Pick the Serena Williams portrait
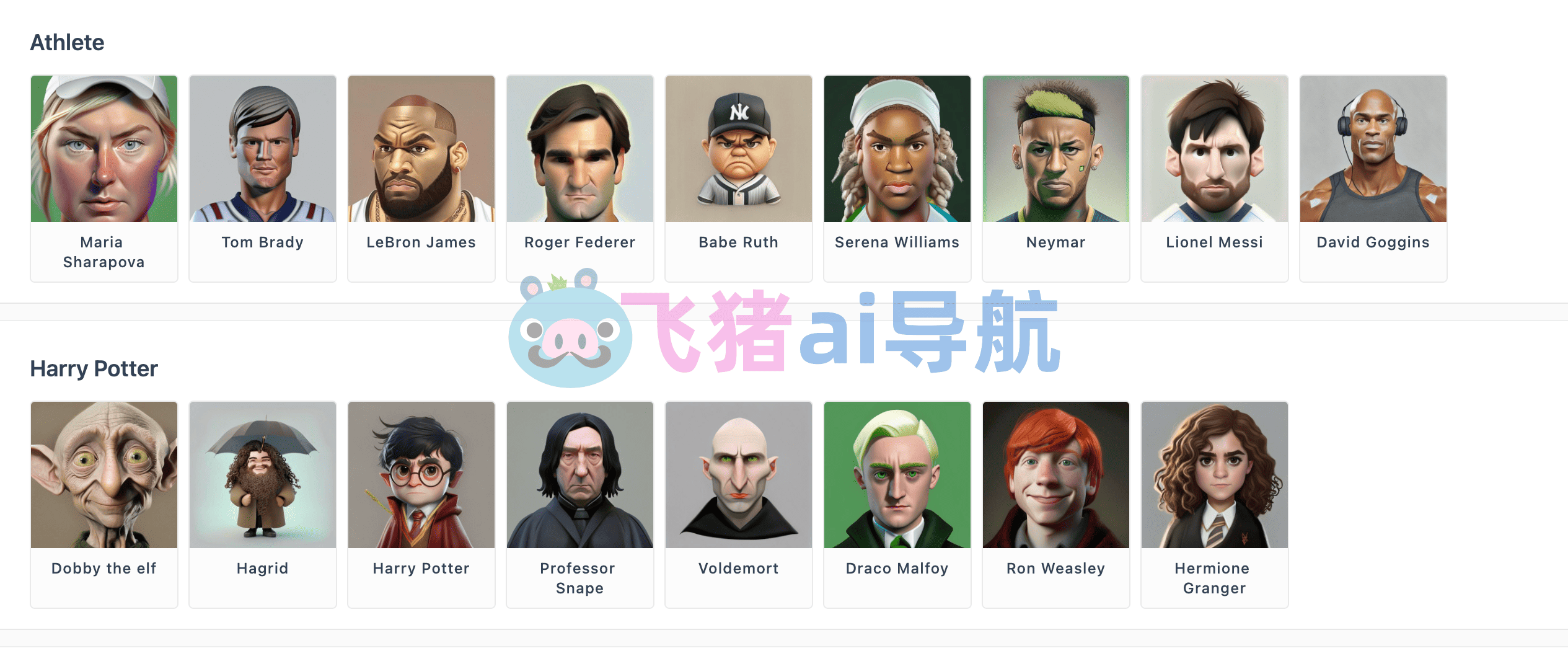Screen dimensions: 1568x656 point(897,149)
